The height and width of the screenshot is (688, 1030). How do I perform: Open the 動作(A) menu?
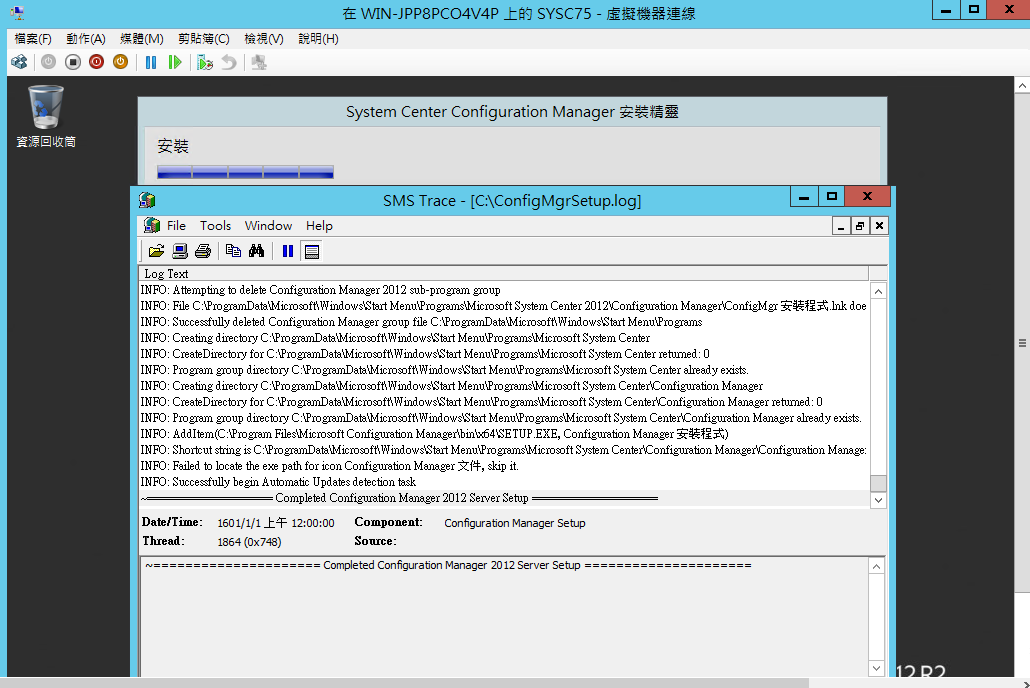click(86, 39)
